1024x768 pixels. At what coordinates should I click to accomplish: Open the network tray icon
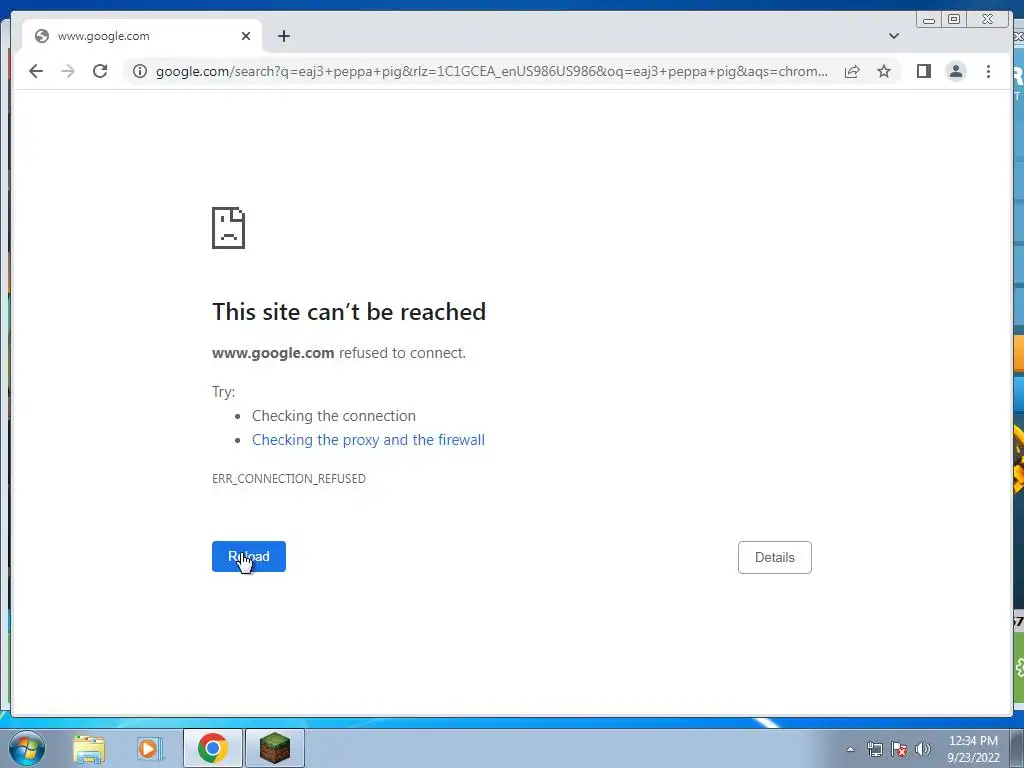coord(874,749)
